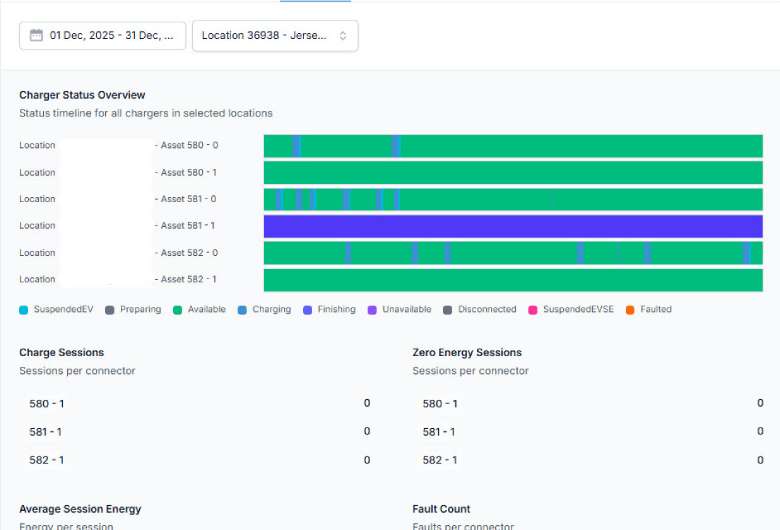Click the calendar icon in date picker

(36, 35)
